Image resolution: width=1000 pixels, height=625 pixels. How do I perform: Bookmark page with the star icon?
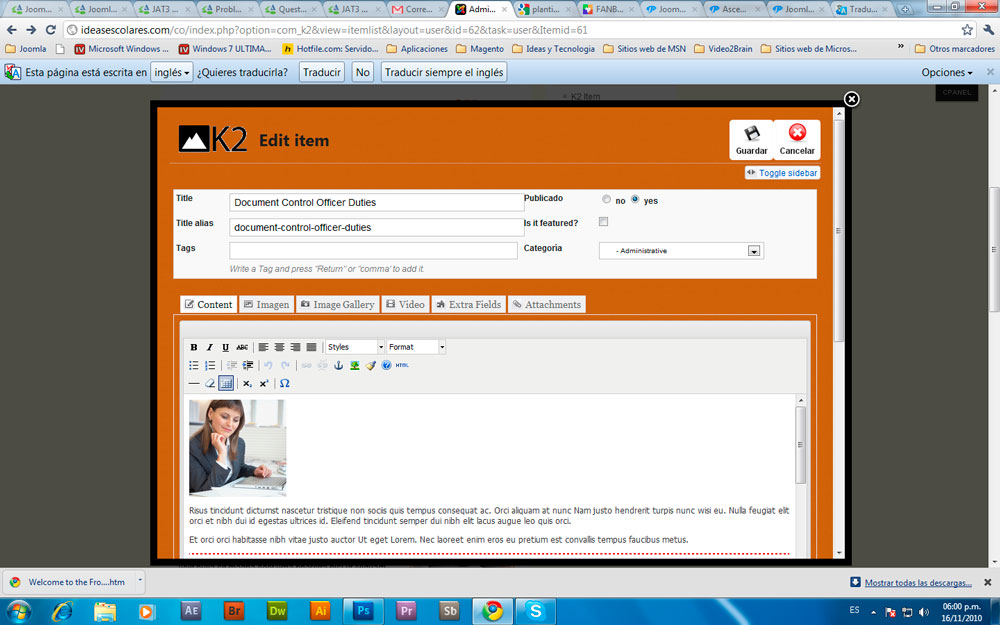pos(967,29)
